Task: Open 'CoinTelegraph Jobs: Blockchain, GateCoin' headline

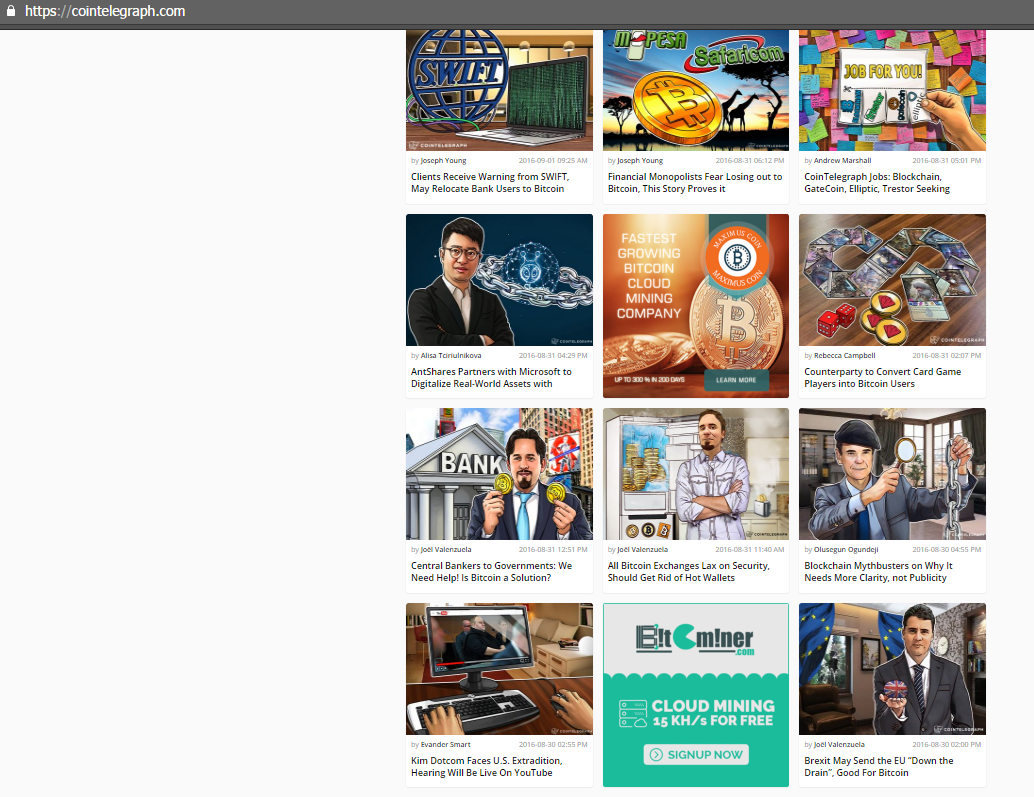Action: (877, 183)
